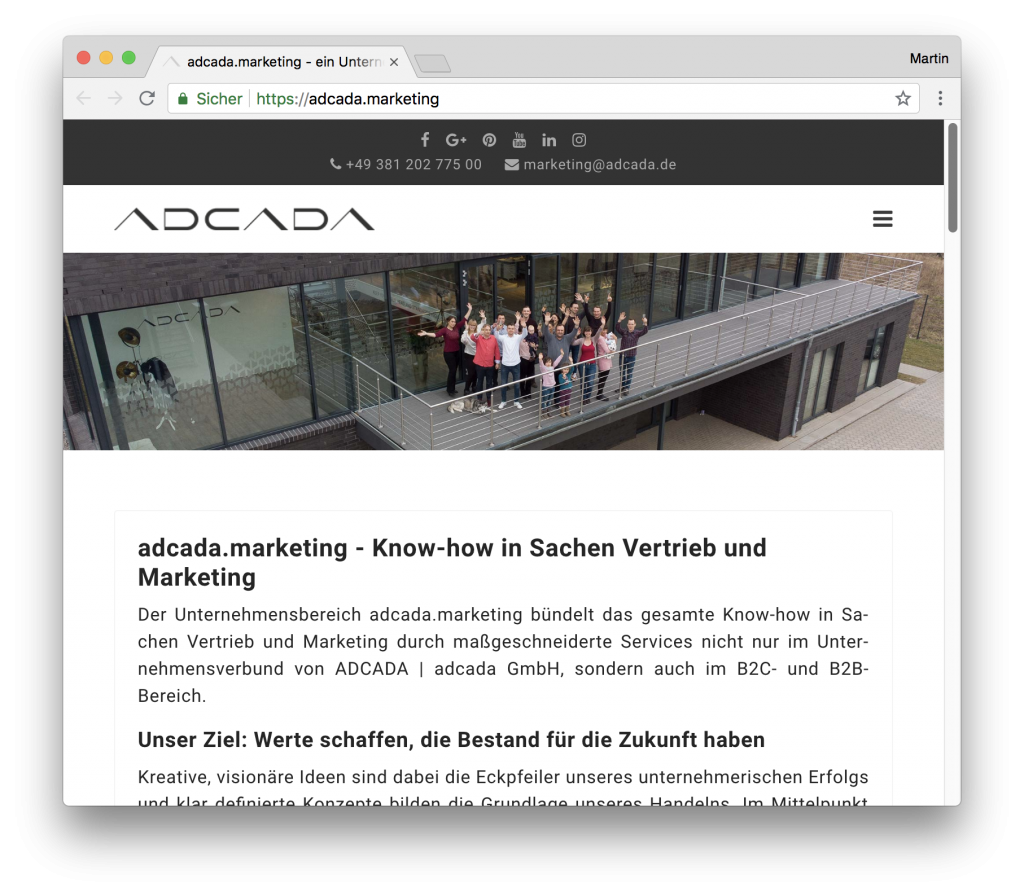
Task: Reload the page with the refresh icon
Action: (x=147, y=98)
